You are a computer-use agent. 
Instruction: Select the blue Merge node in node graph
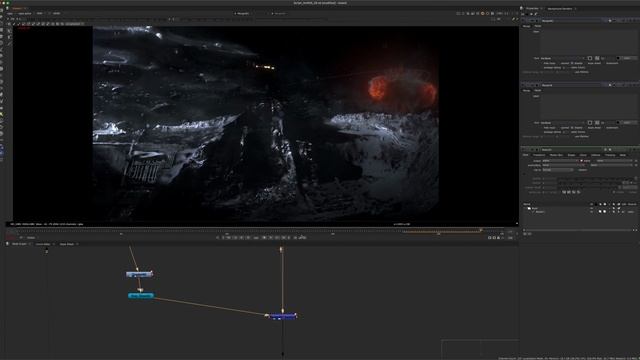click(283, 316)
